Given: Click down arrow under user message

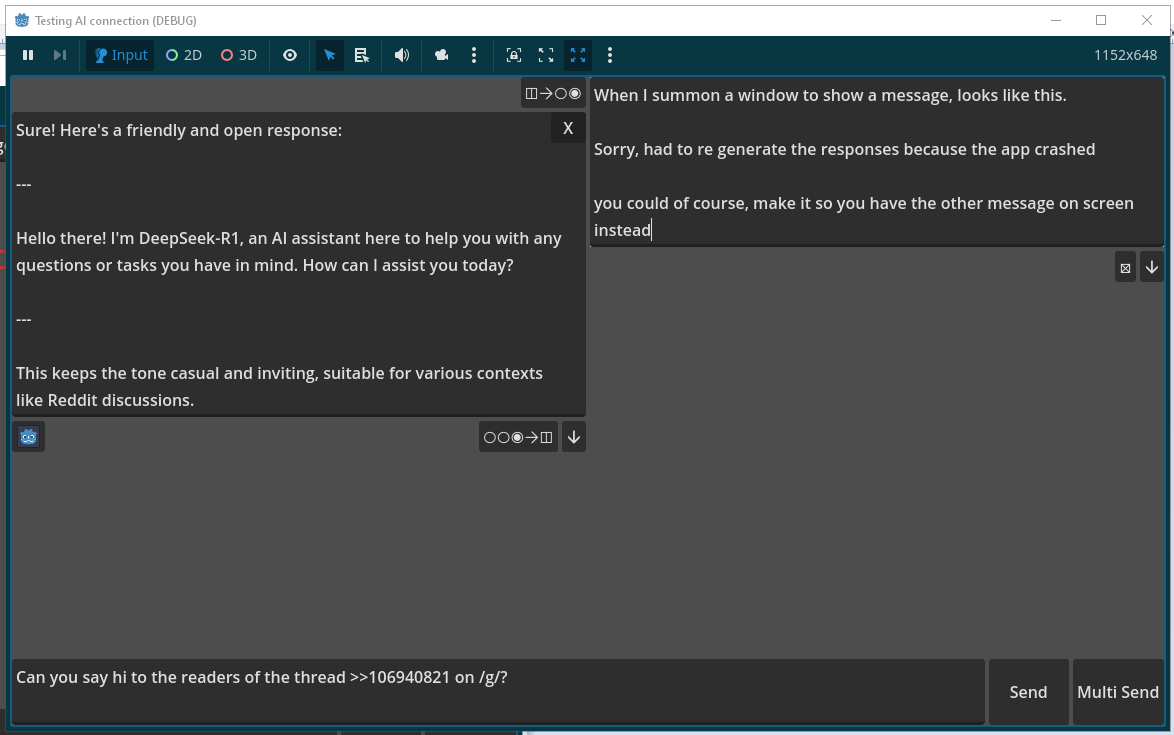Looking at the screenshot, I should click(x=1152, y=267).
